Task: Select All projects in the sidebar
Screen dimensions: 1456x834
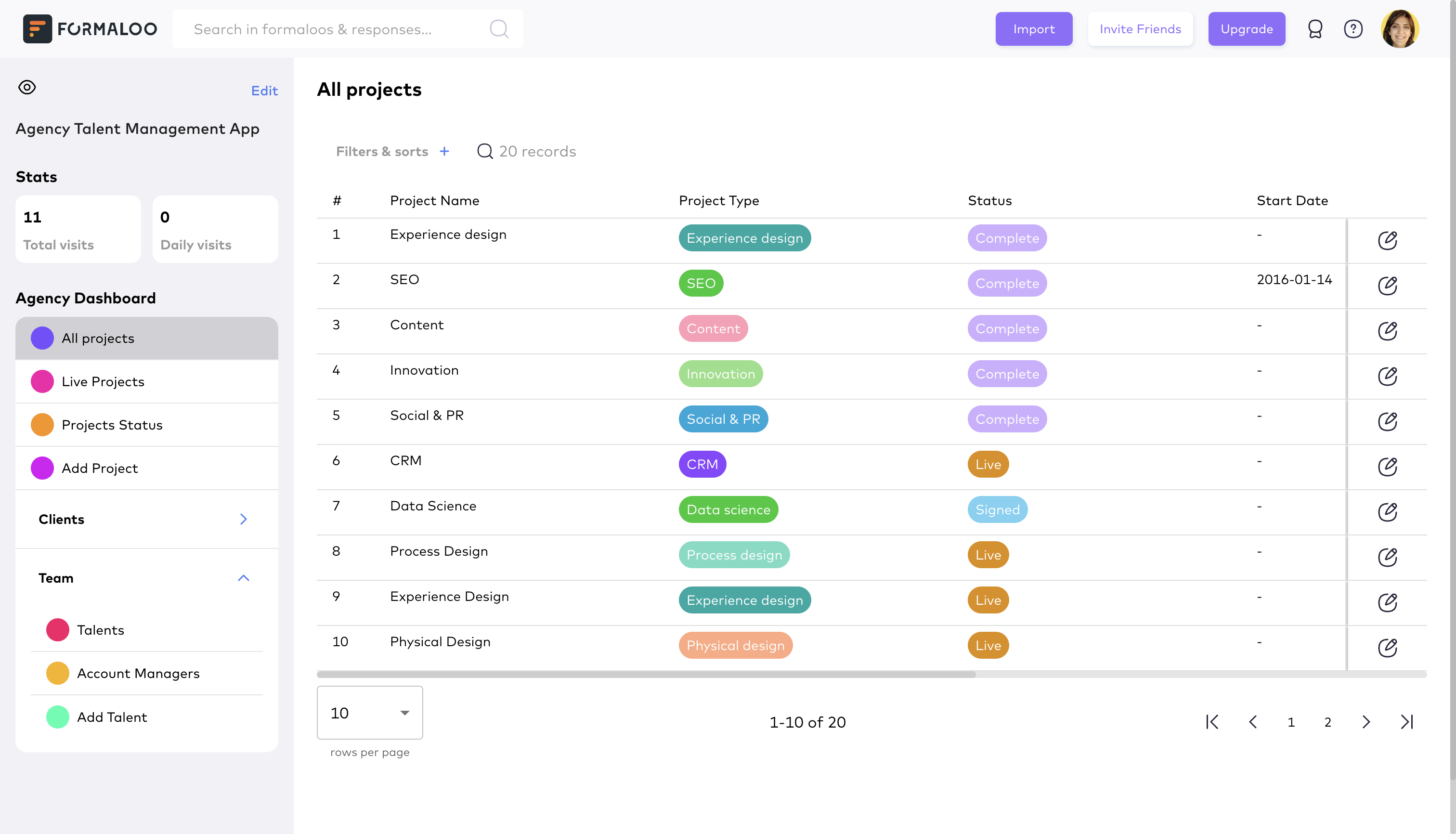Action: 147,338
